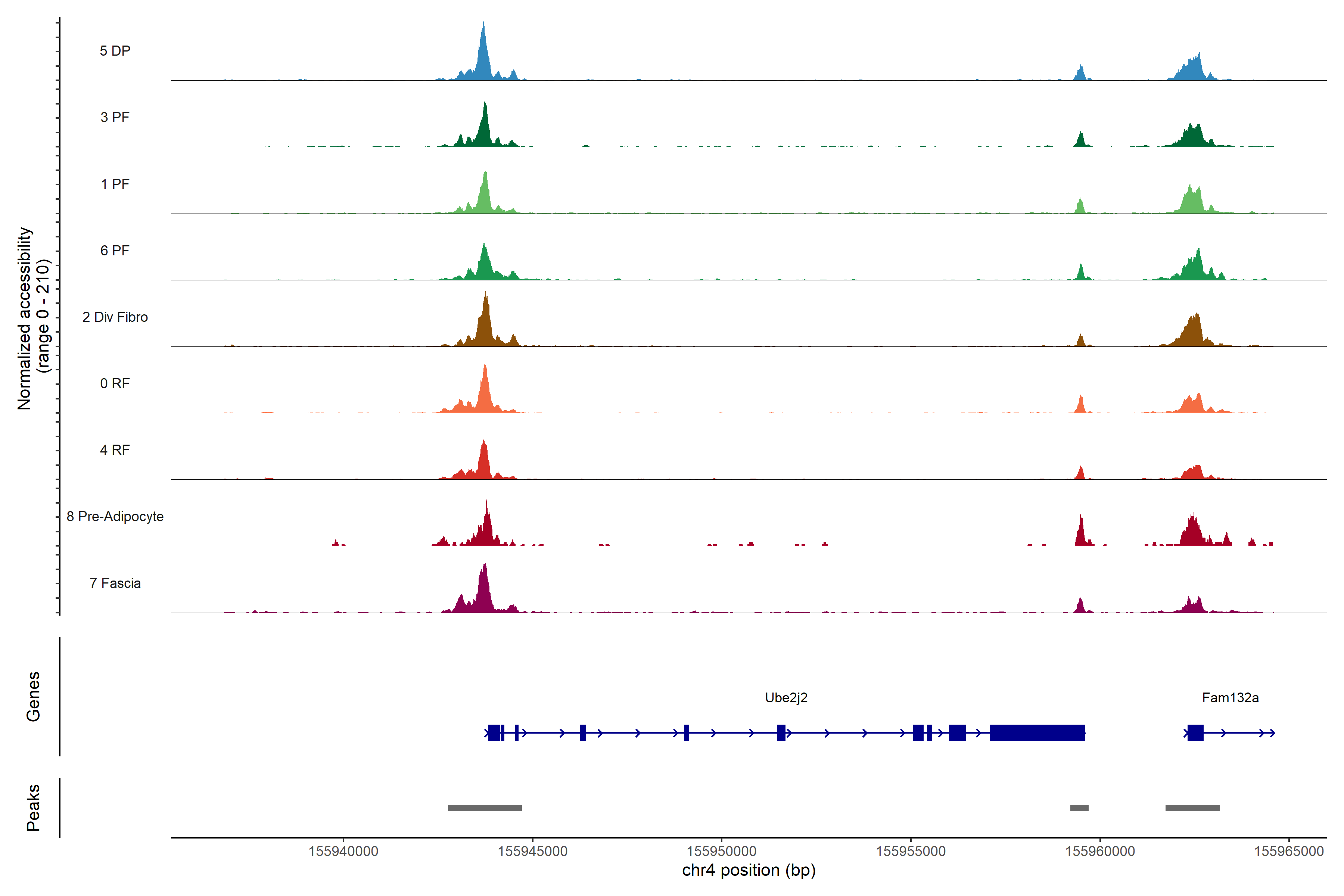Screen dimensions: 1344x896
Task: Click the largest Ube2j2 exon block
Action: click(x=1037, y=732)
